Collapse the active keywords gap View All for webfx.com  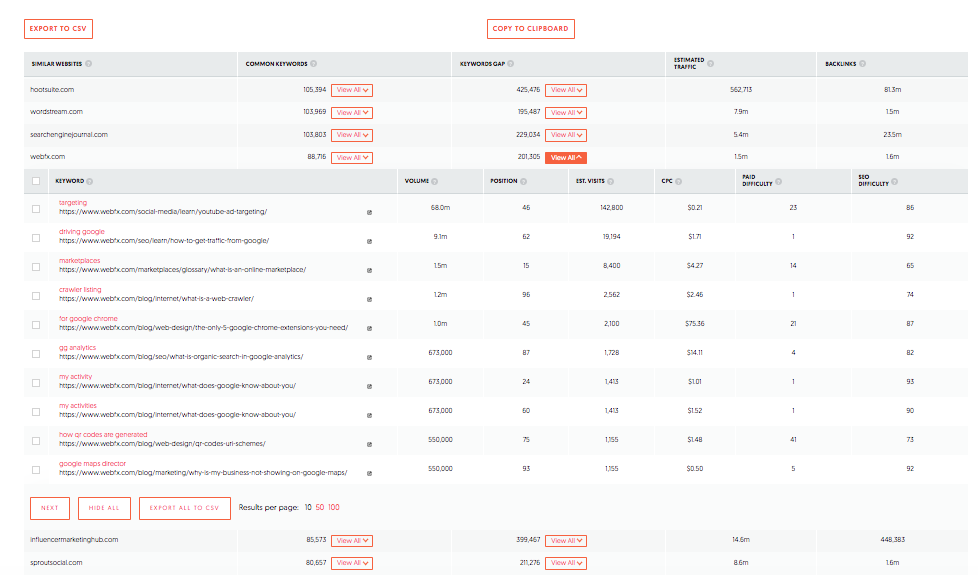[565, 157]
